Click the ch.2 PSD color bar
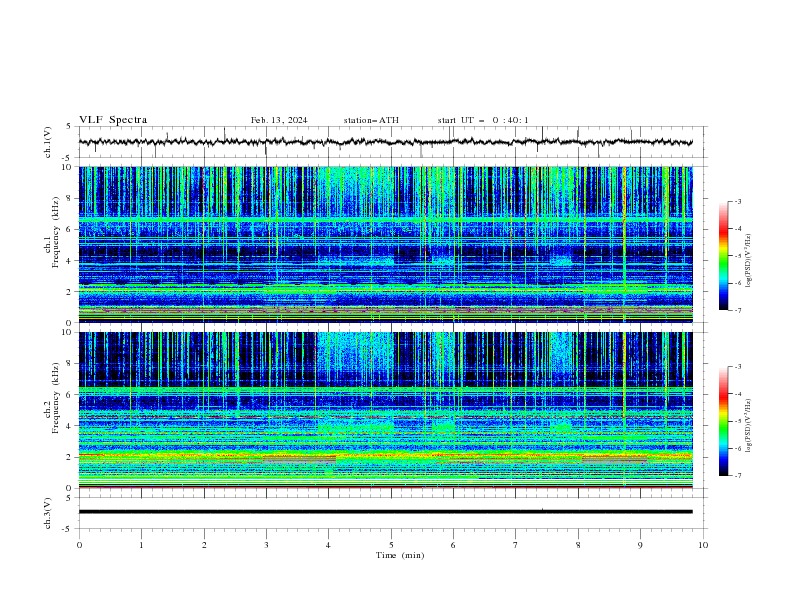792x612 pixels. [723, 421]
